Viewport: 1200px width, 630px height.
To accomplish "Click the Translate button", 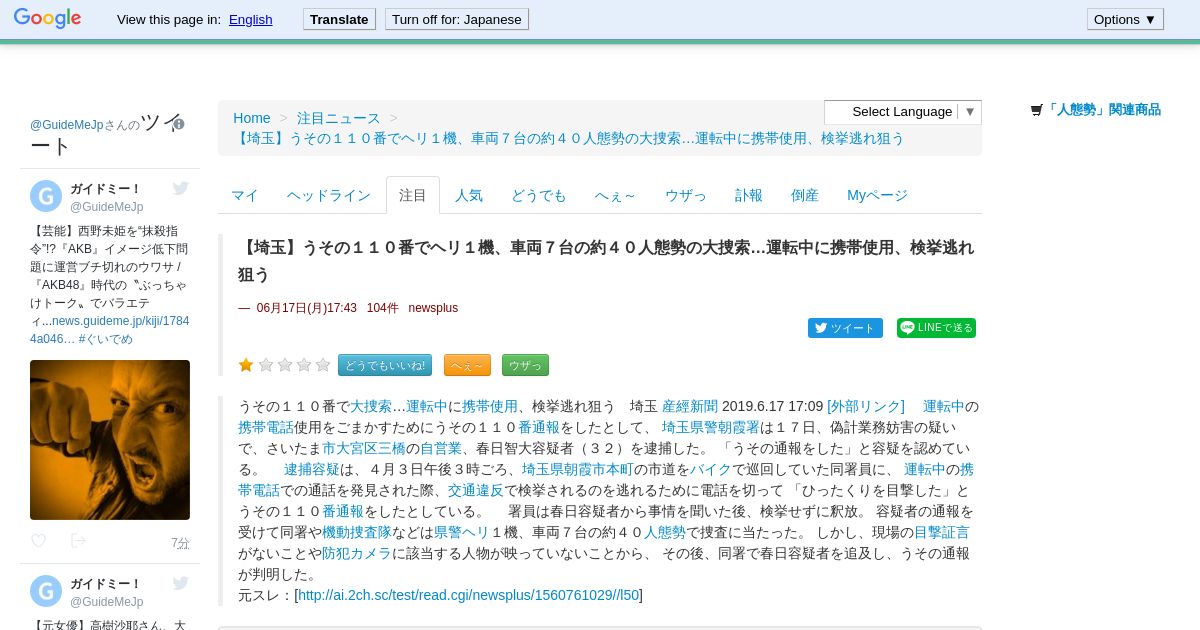I will pyautogui.click(x=339, y=19).
